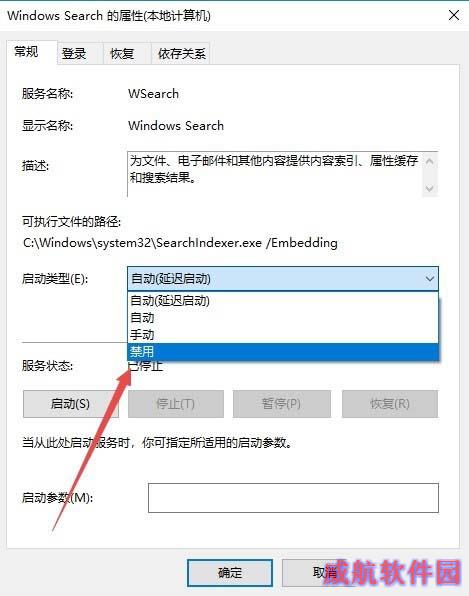469x596 pixels.
Task: Select the 依存关系 tab
Action: coord(181,54)
